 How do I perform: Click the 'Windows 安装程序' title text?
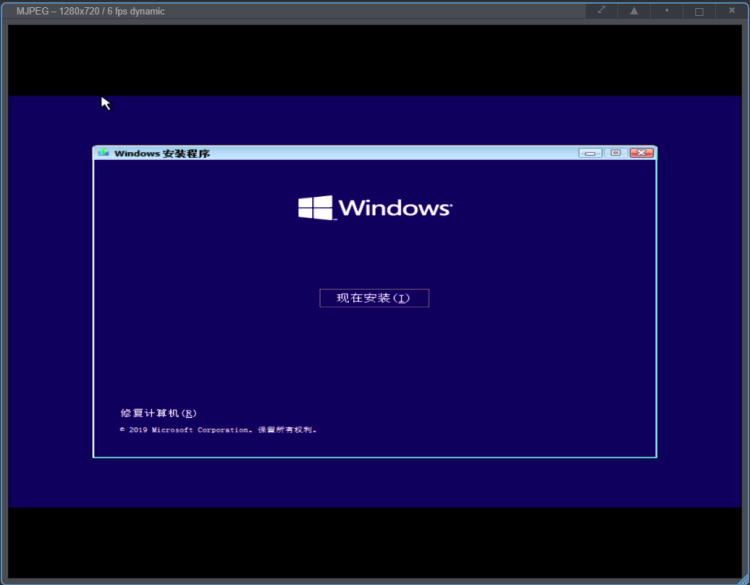162,154
